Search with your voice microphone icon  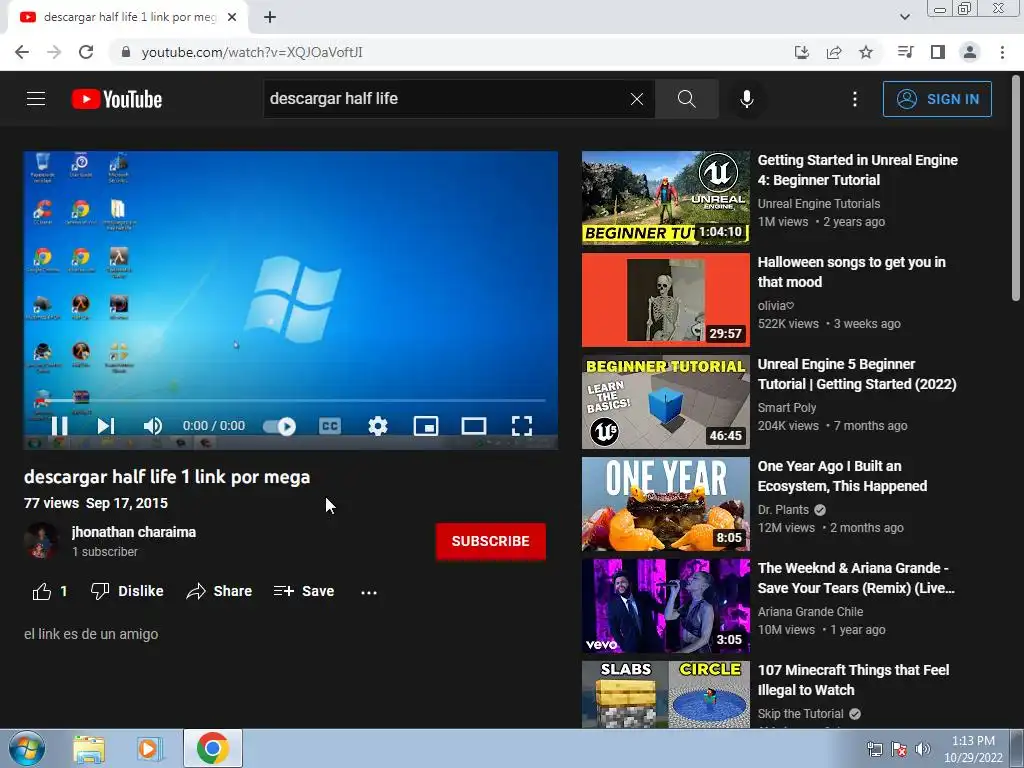tap(747, 99)
